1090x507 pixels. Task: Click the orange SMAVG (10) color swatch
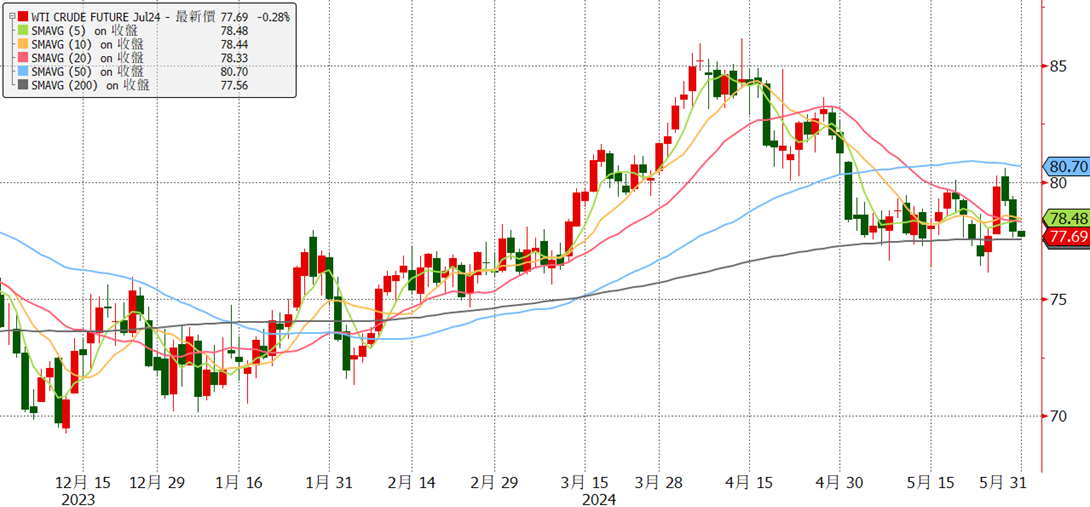24,44
